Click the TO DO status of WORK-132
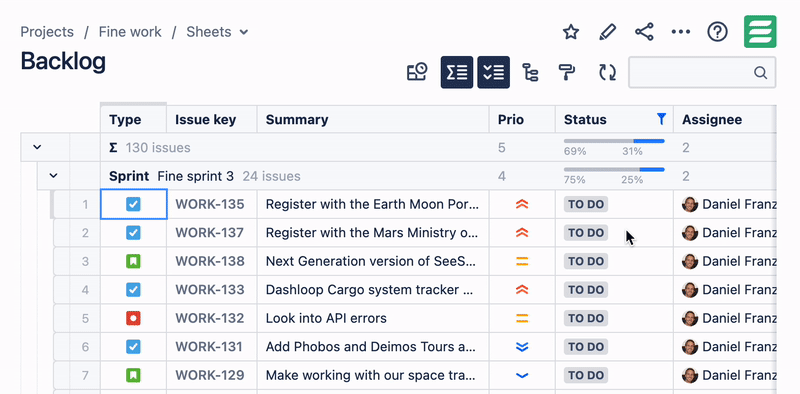This screenshot has height=394, width=800. [586, 319]
